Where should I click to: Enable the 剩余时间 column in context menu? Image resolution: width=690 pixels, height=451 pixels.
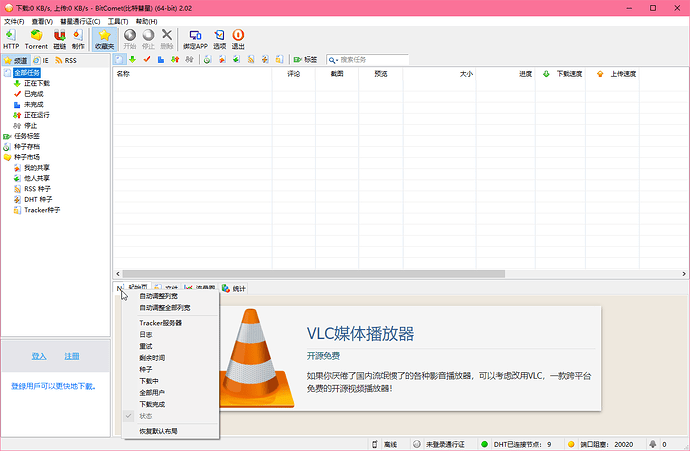point(170,358)
